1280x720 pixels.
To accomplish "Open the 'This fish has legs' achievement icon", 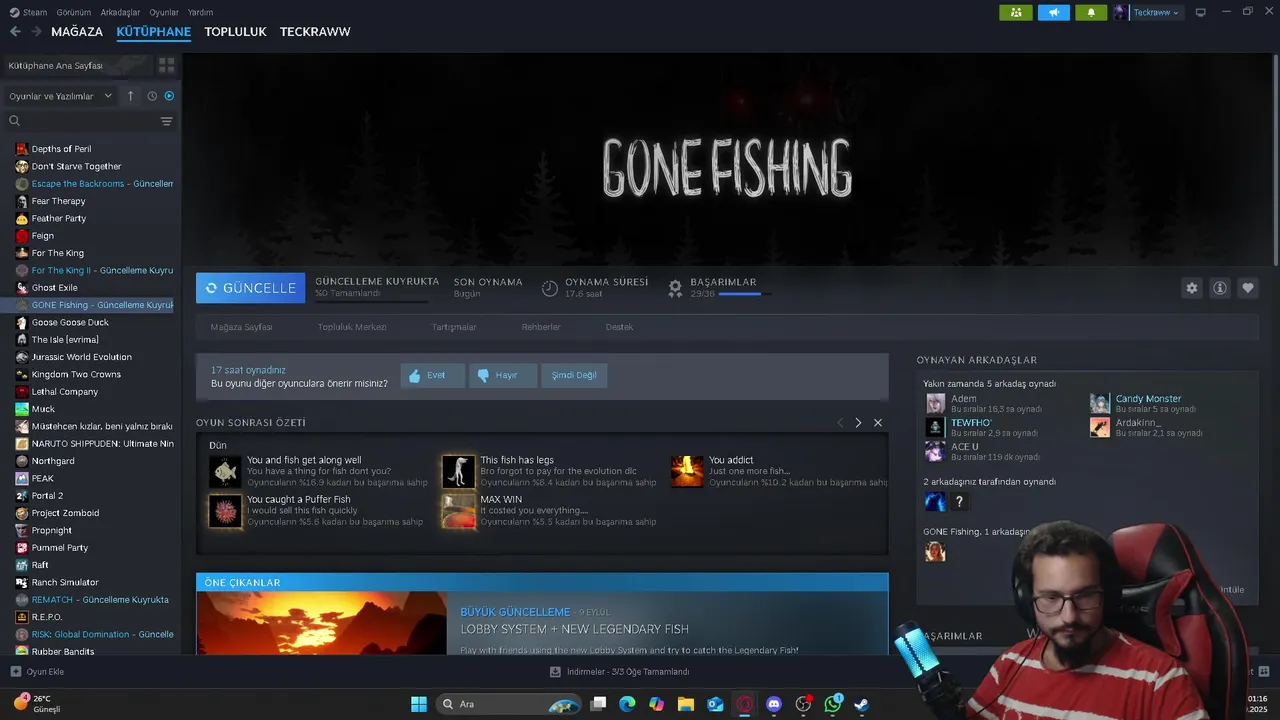I will point(458,471).
